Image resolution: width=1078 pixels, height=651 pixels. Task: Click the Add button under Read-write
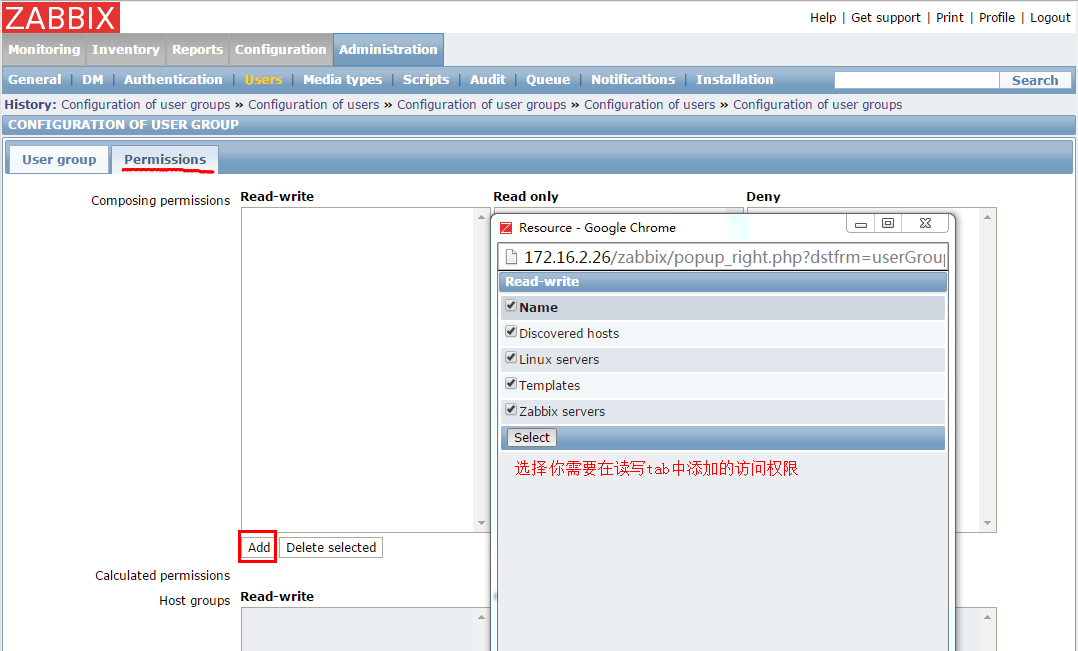(259, 547)
